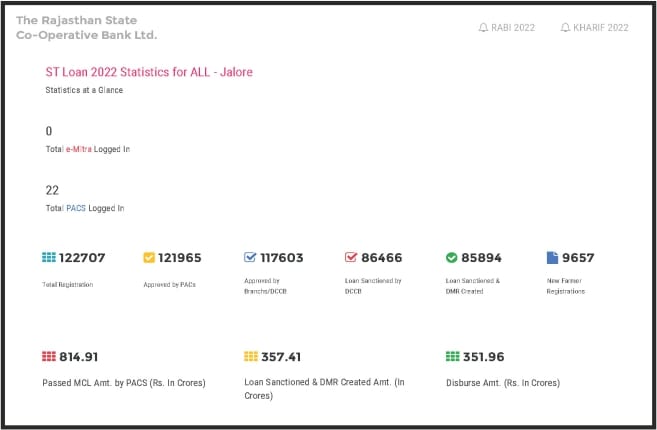Click the PACS link in Total Logged In
The width and height of the screenshot is (657, 430).
click(77, 208)
